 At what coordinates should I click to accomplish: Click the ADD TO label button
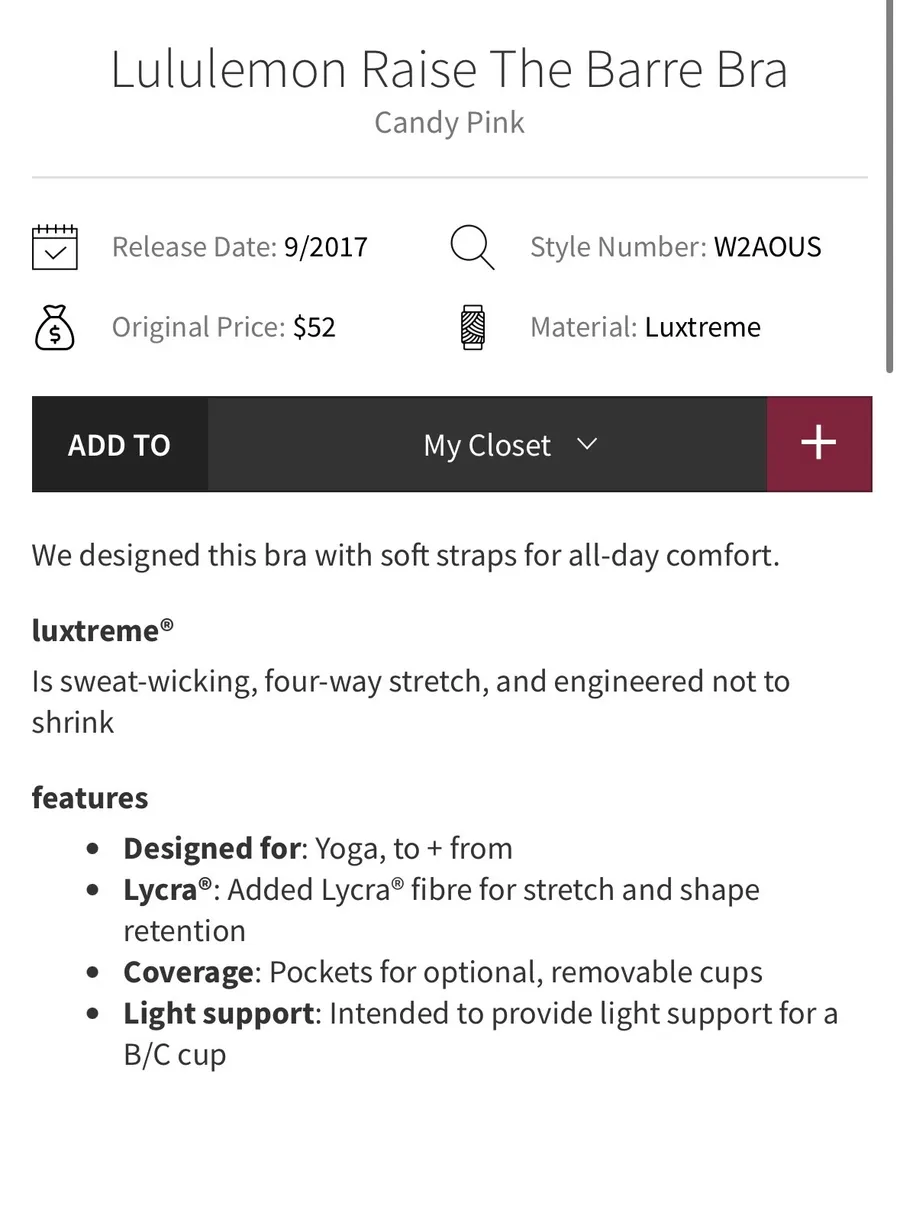(x=120, y=444)
